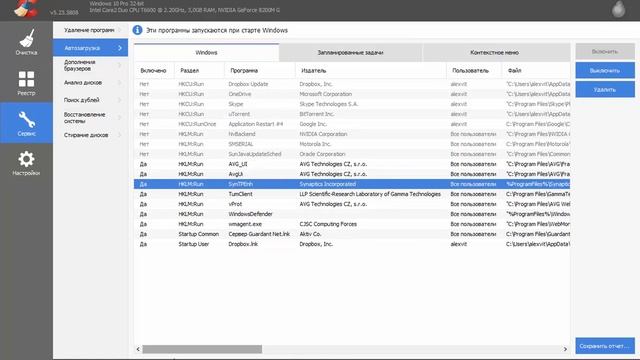Select the Сервис tools section

26,123
